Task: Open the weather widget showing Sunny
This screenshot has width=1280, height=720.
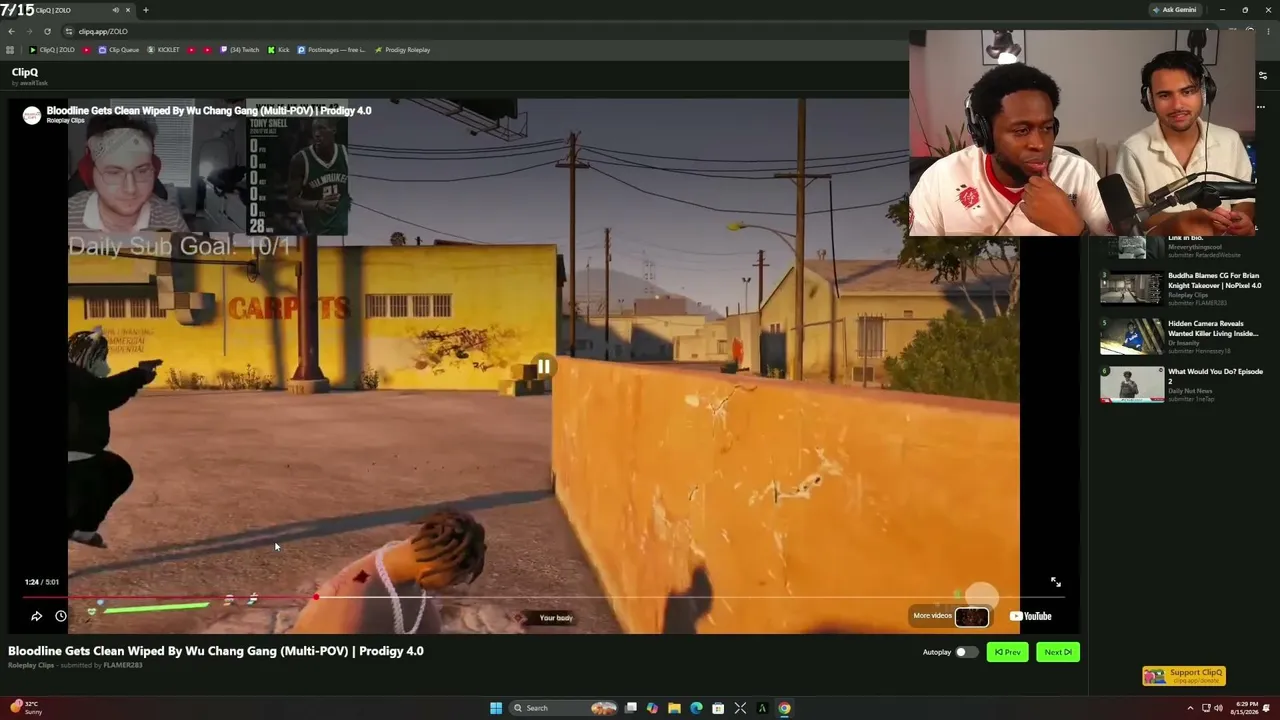Action: click(24, 708)
